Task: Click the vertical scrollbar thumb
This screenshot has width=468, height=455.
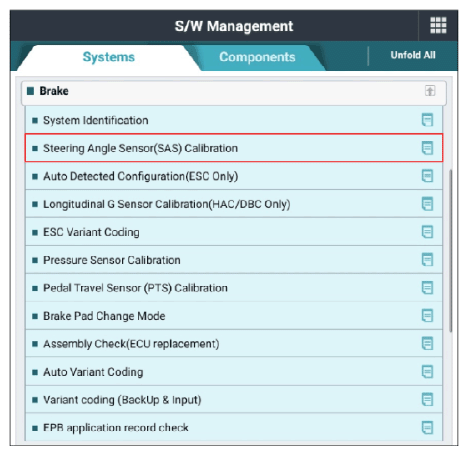Action: tap(451, 251)
